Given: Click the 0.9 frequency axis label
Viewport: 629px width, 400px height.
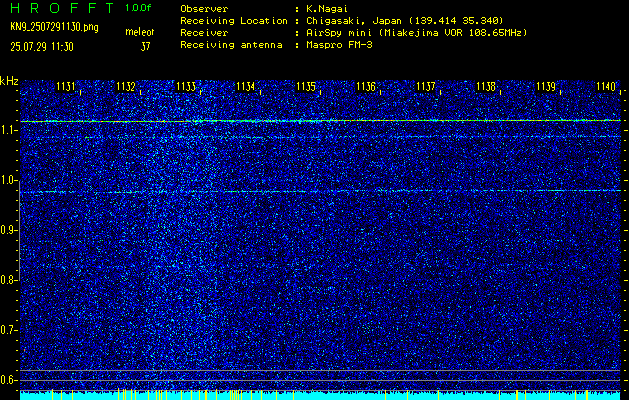Looking at the screenshot, I should click(7, 230).
